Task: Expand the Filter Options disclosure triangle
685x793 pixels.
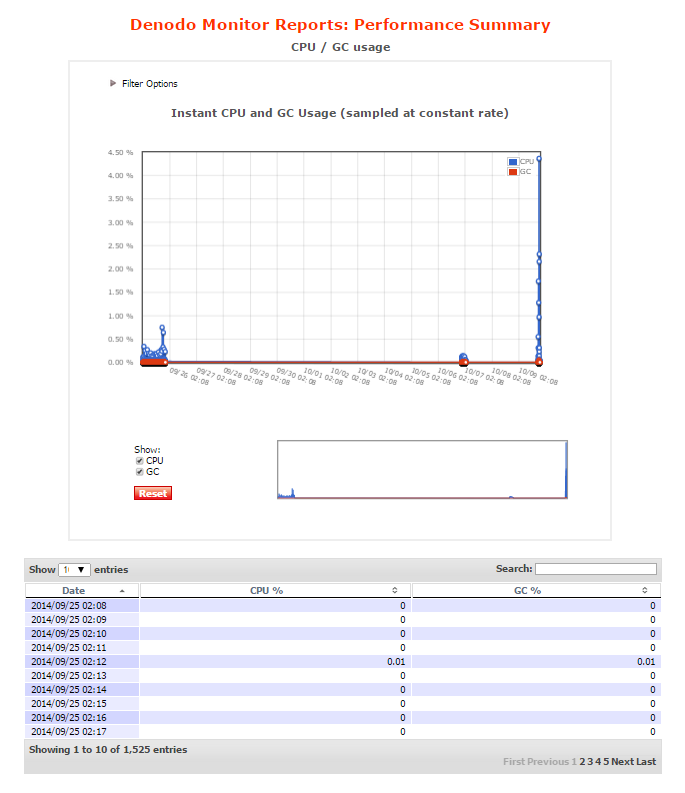Action: point(113,83)
